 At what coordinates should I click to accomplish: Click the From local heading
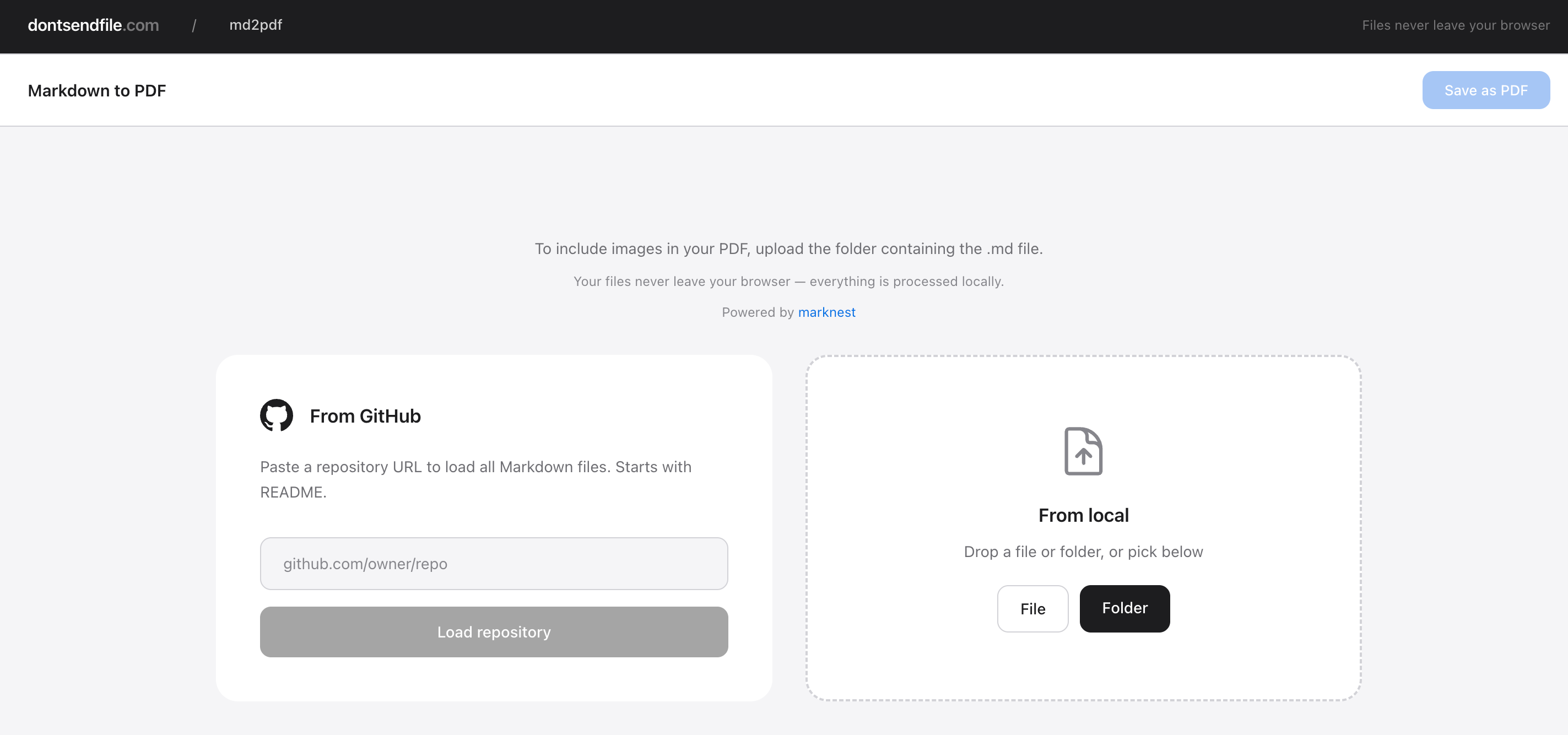pyautogui.click(x=1084, y=515)
